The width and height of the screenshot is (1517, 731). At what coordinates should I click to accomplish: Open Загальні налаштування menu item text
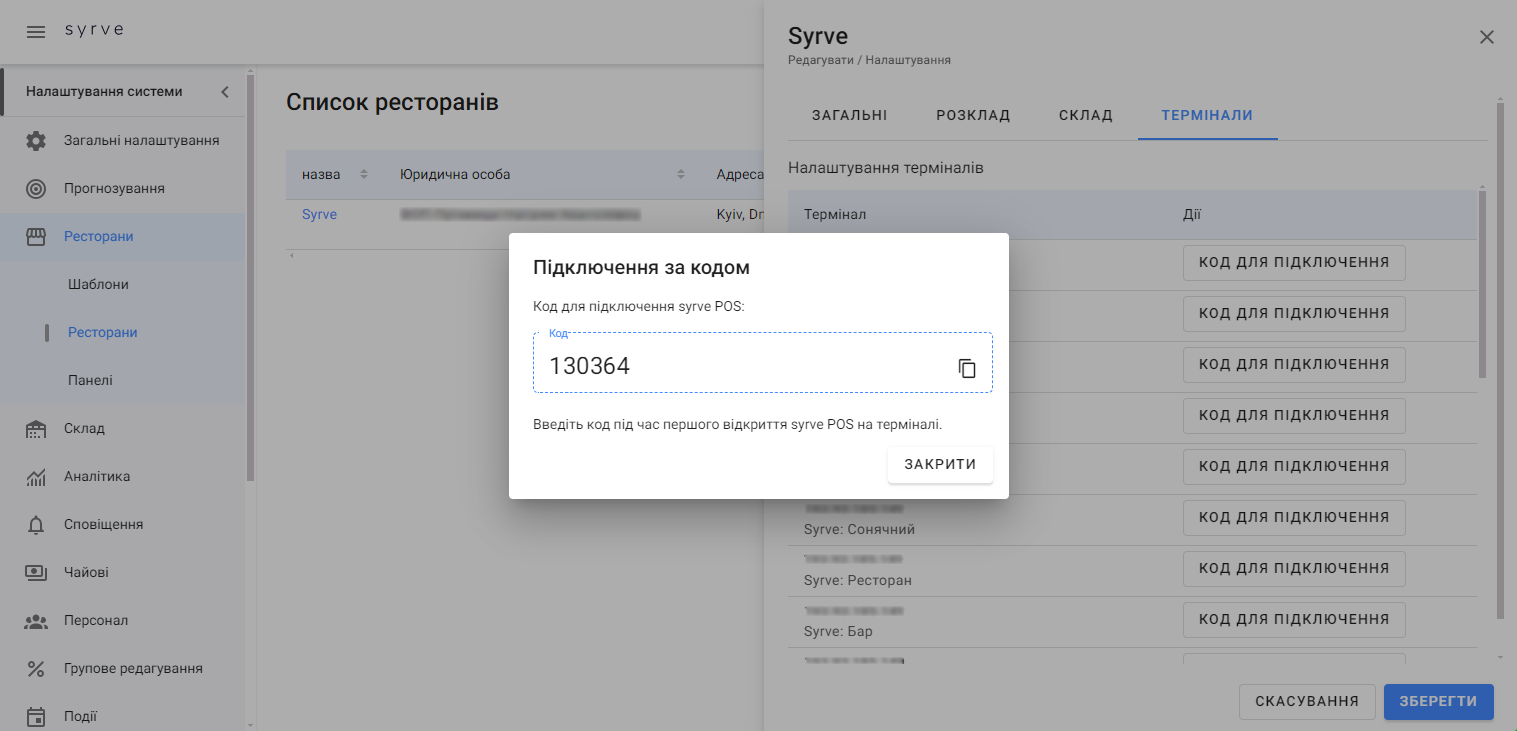[142, 141]
